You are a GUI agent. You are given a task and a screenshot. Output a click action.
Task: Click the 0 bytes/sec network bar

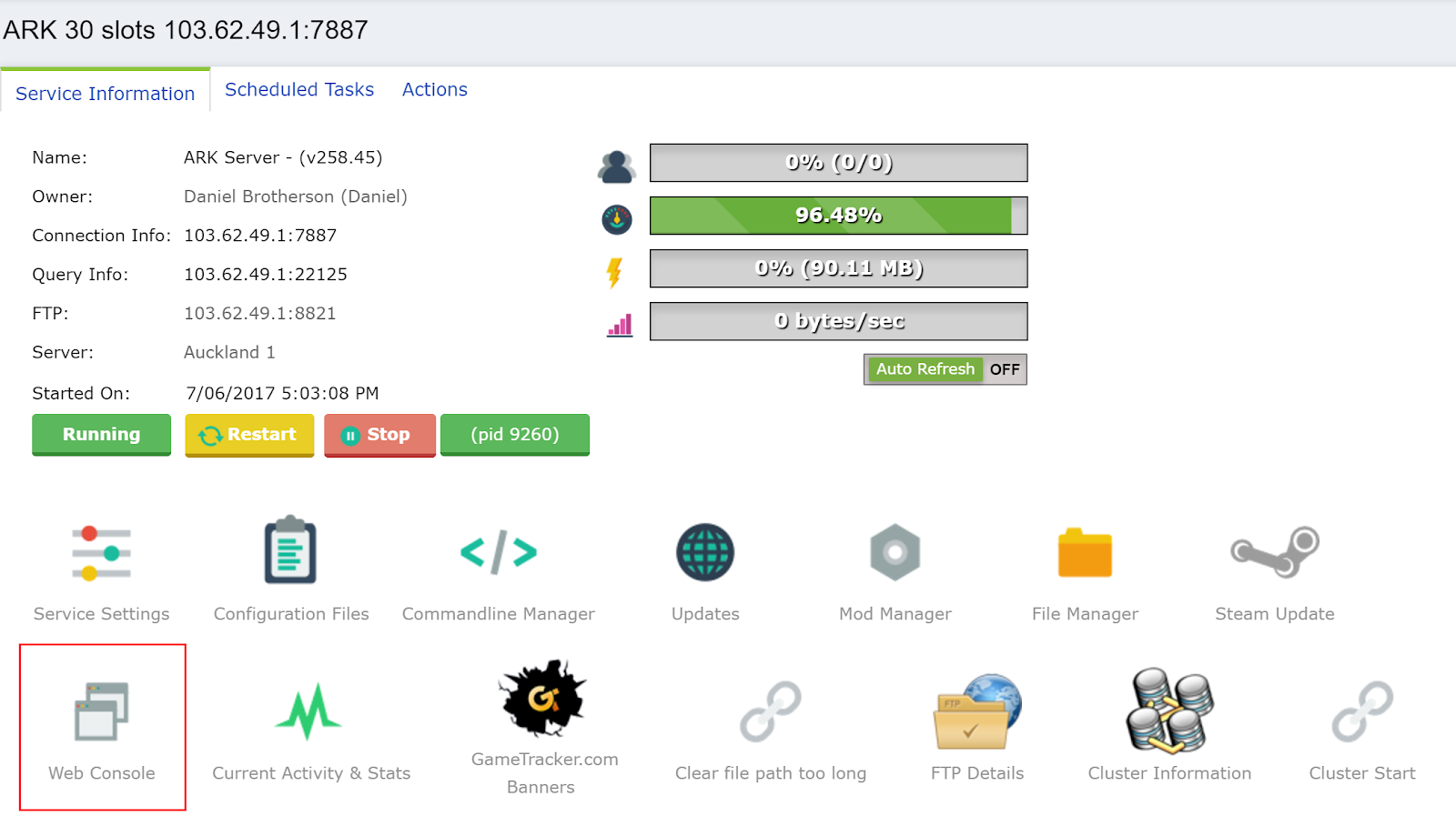(839, 321)
